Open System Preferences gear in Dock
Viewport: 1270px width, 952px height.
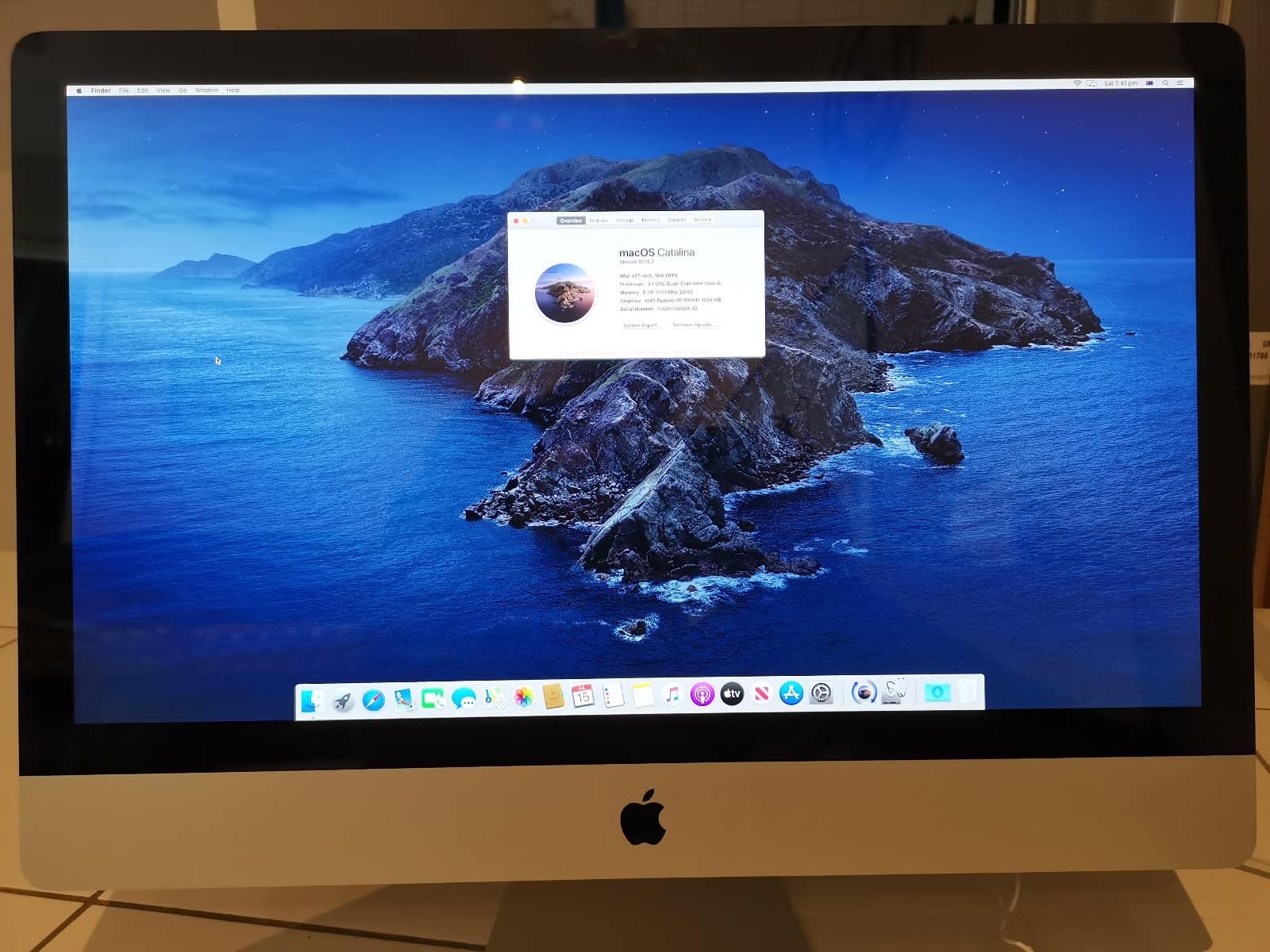[x=822, y=693]
